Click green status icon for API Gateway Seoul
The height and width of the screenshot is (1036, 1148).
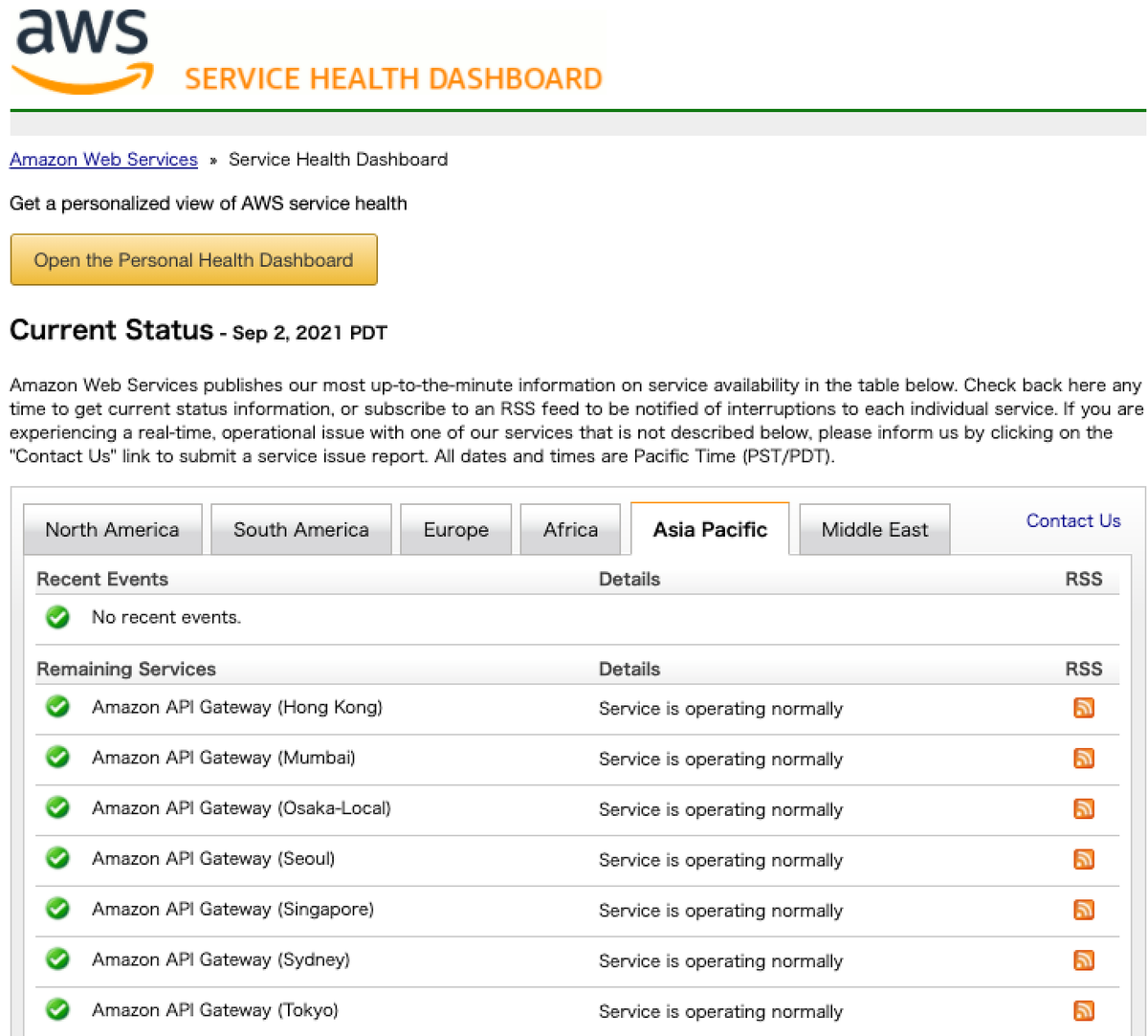click(57, 858)
